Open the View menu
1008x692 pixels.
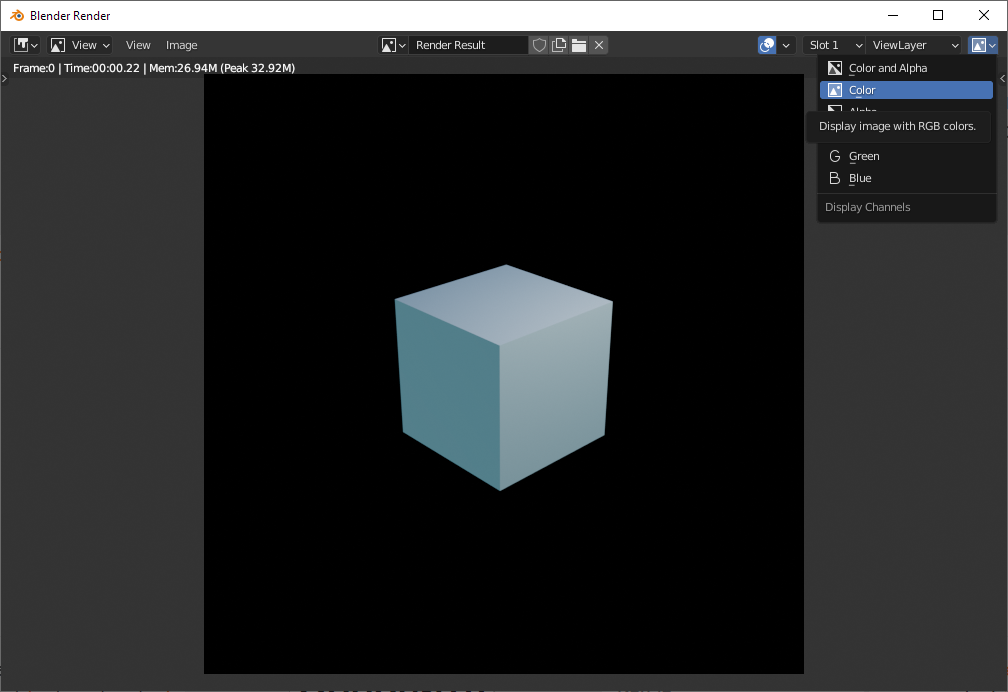pos(138,45)
